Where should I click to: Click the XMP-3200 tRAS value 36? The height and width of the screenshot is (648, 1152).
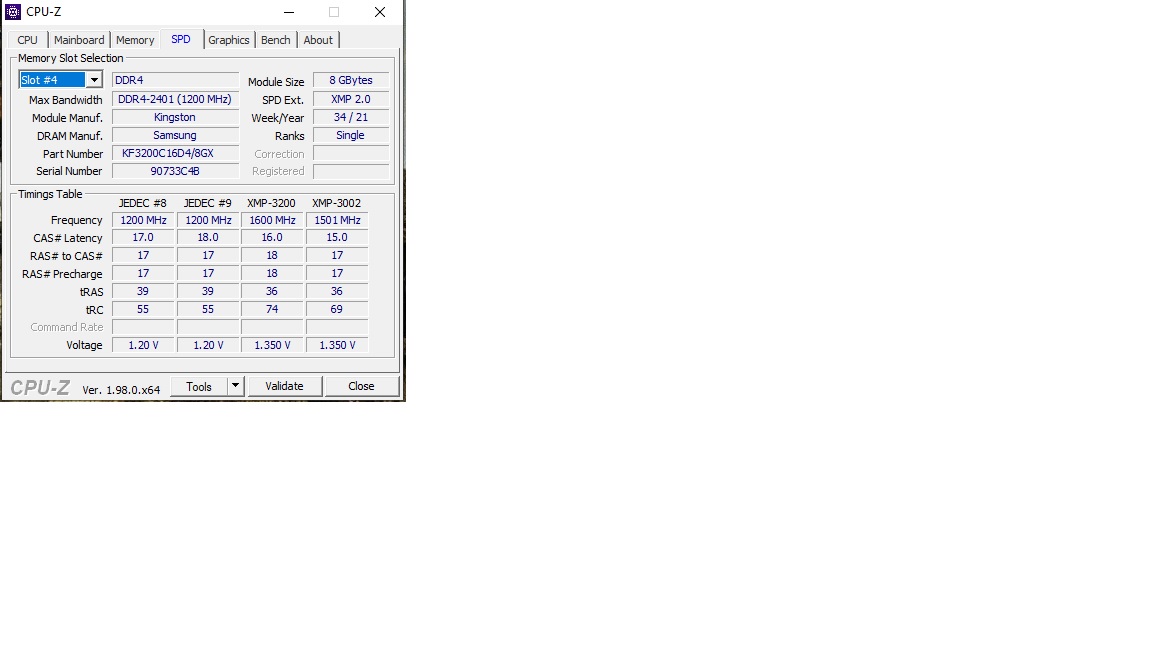[272, 291]
